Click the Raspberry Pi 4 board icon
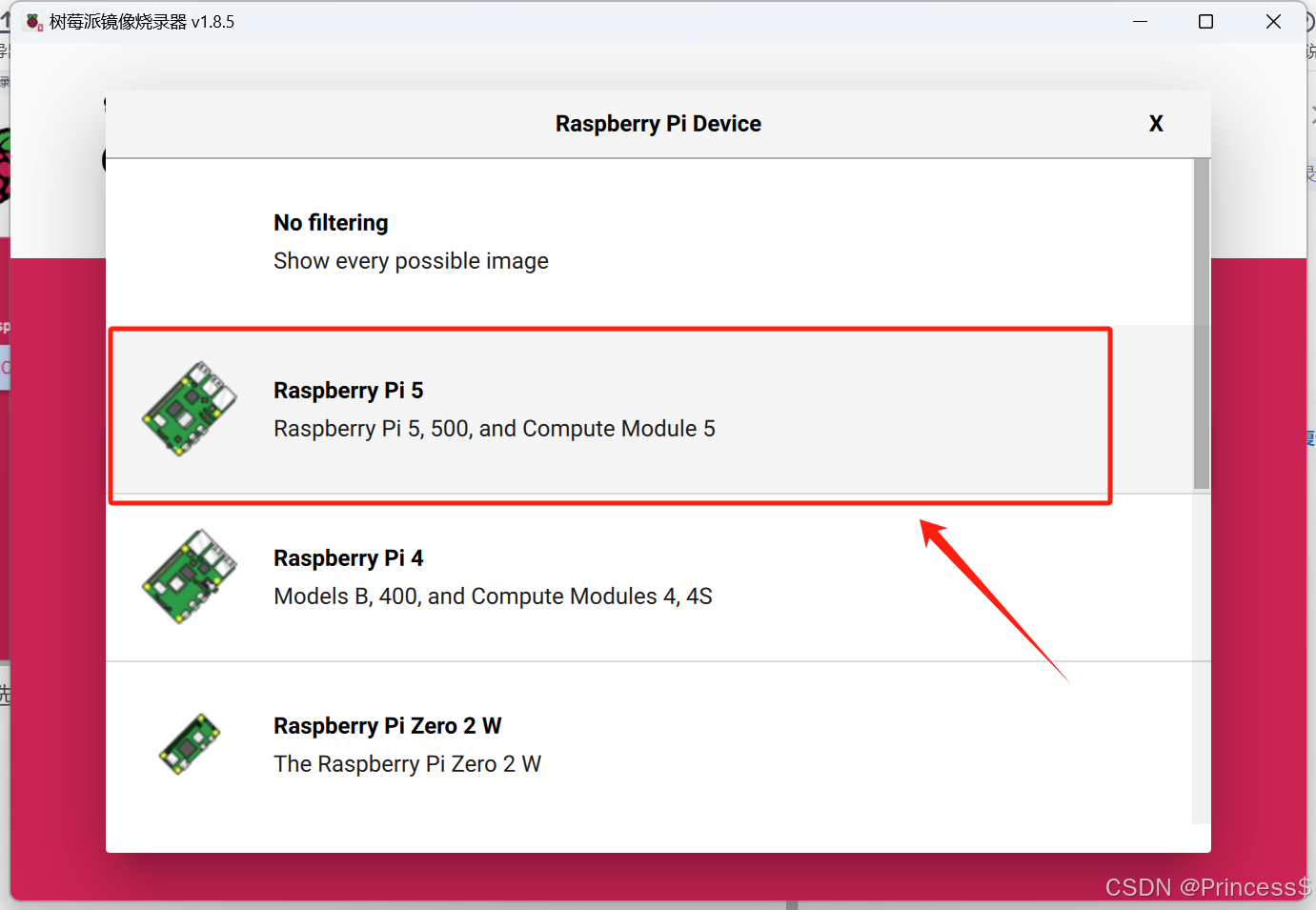Screen dimensions: 1316x910 pyautogui.click(x=190, y=576)
